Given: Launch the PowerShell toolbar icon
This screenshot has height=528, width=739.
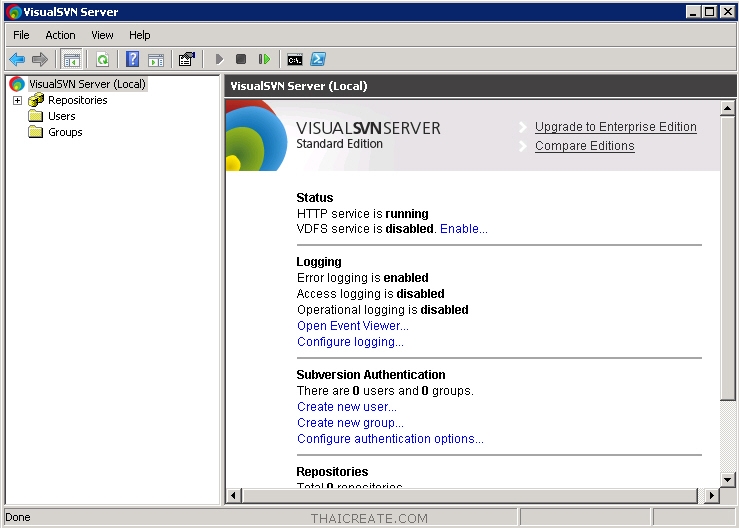Looking at the screenshot, I should click(x=318, y=60).
